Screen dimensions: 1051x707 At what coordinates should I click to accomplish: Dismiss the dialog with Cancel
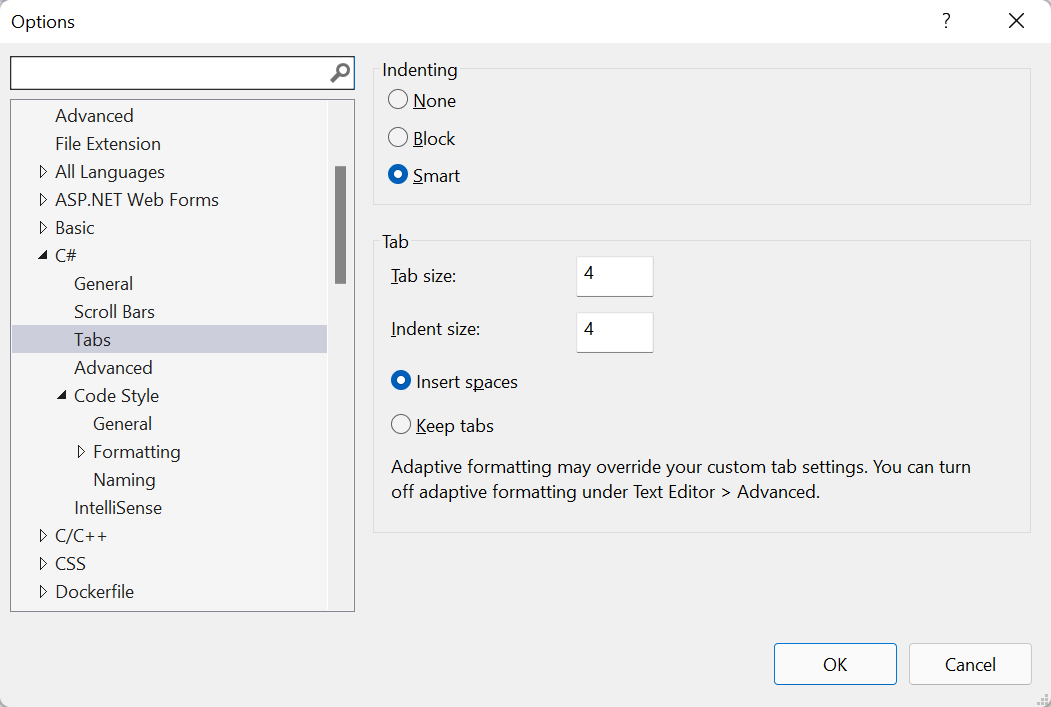969,663
